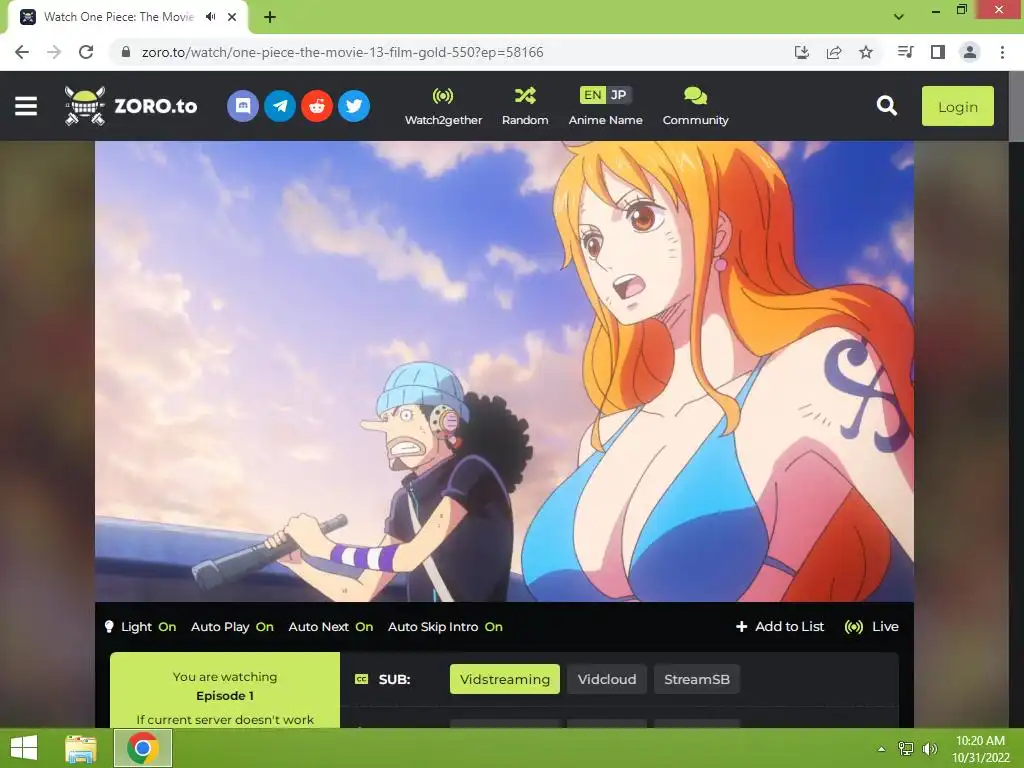Pick a Random anime
The image size is (1024, 768).
(525, 106)
